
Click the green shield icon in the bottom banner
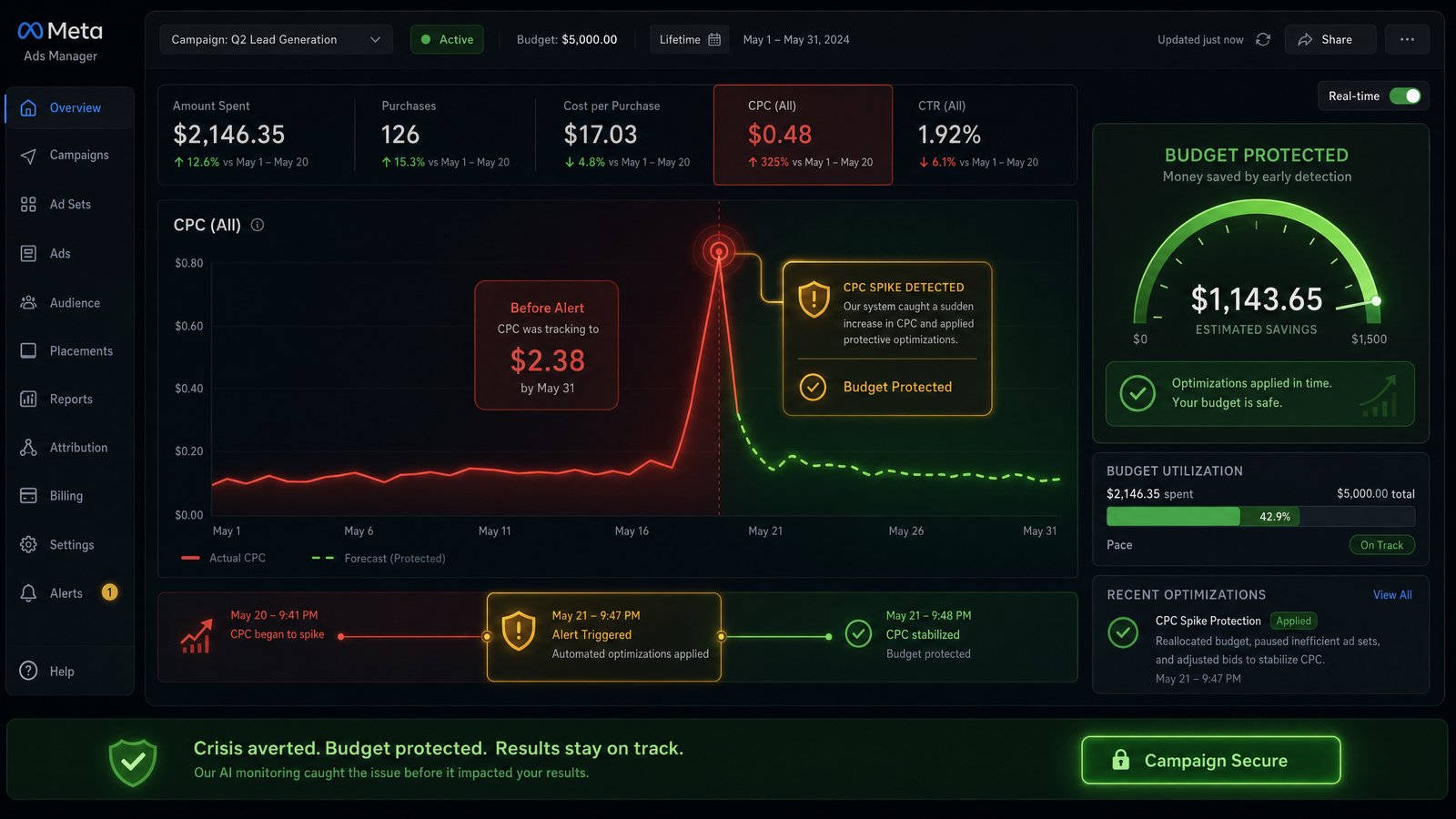(x=133, y=762)
